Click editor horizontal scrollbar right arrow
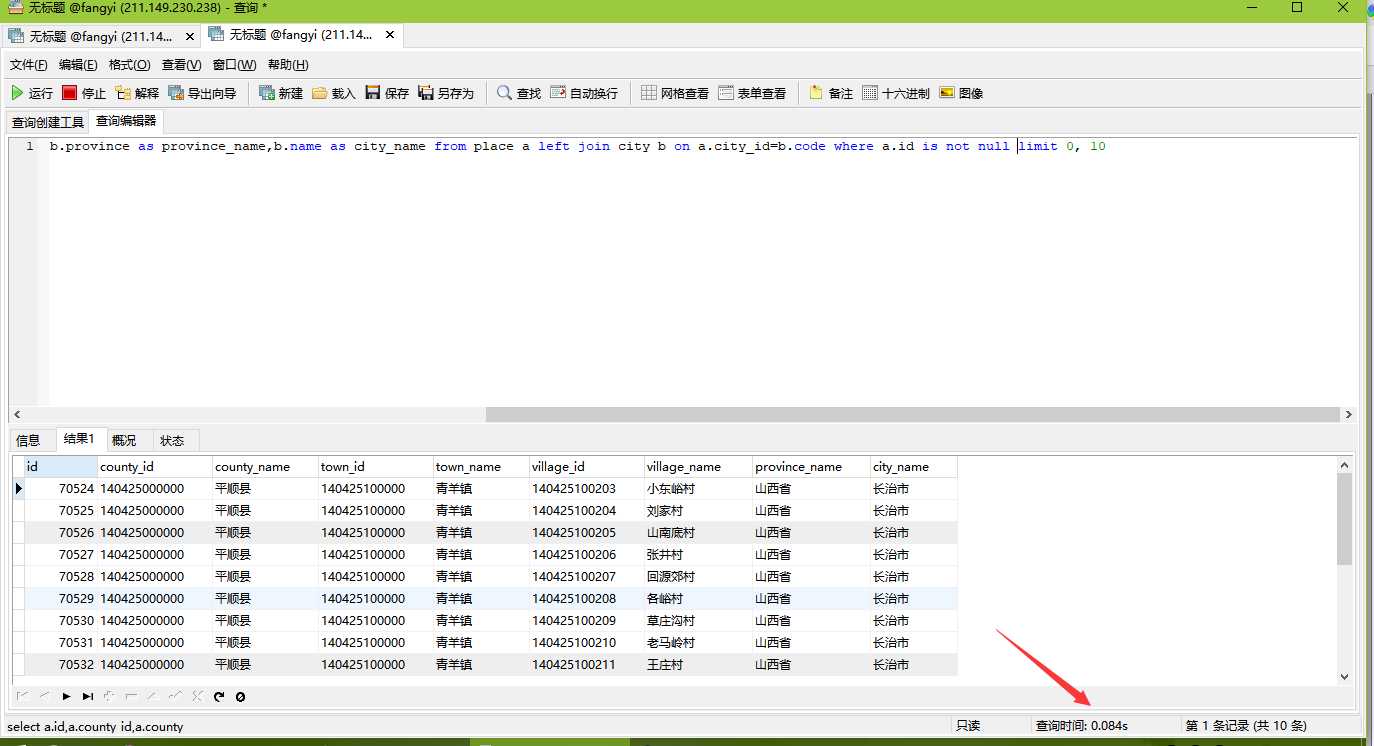This screenshot has height=746, width=1374. (1348, 414)
